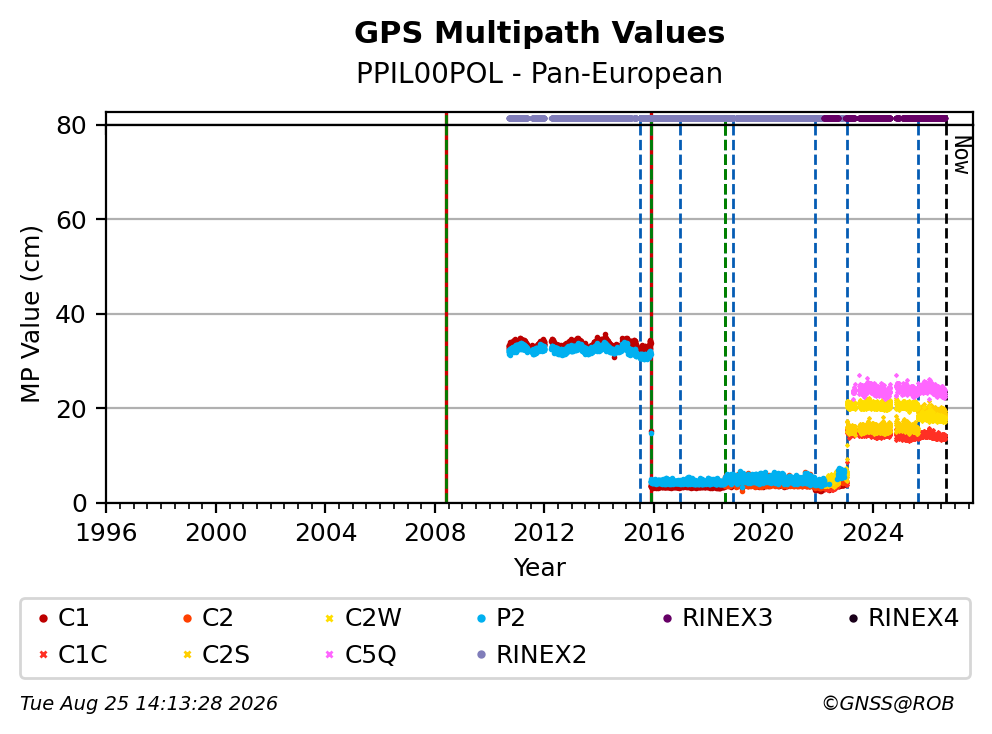Viewport: 992px width, 734px height.
Task: Click the Year axis label
Action: (x=539, y=567)
